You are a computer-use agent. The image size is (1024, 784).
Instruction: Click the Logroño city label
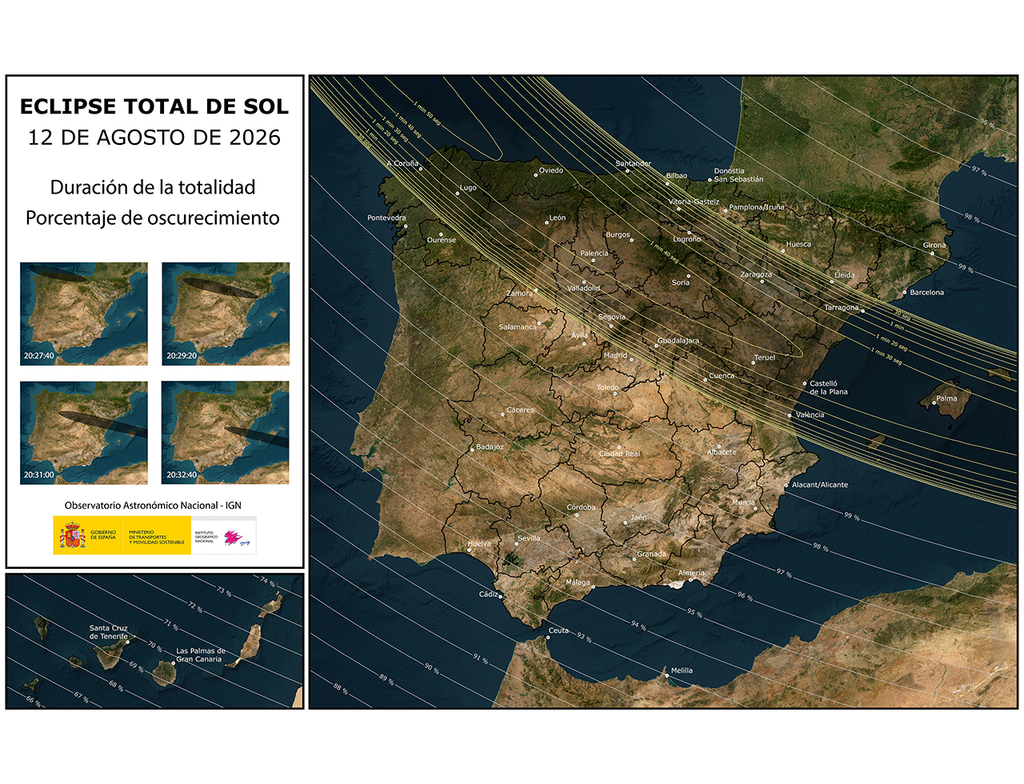(687, 239)
